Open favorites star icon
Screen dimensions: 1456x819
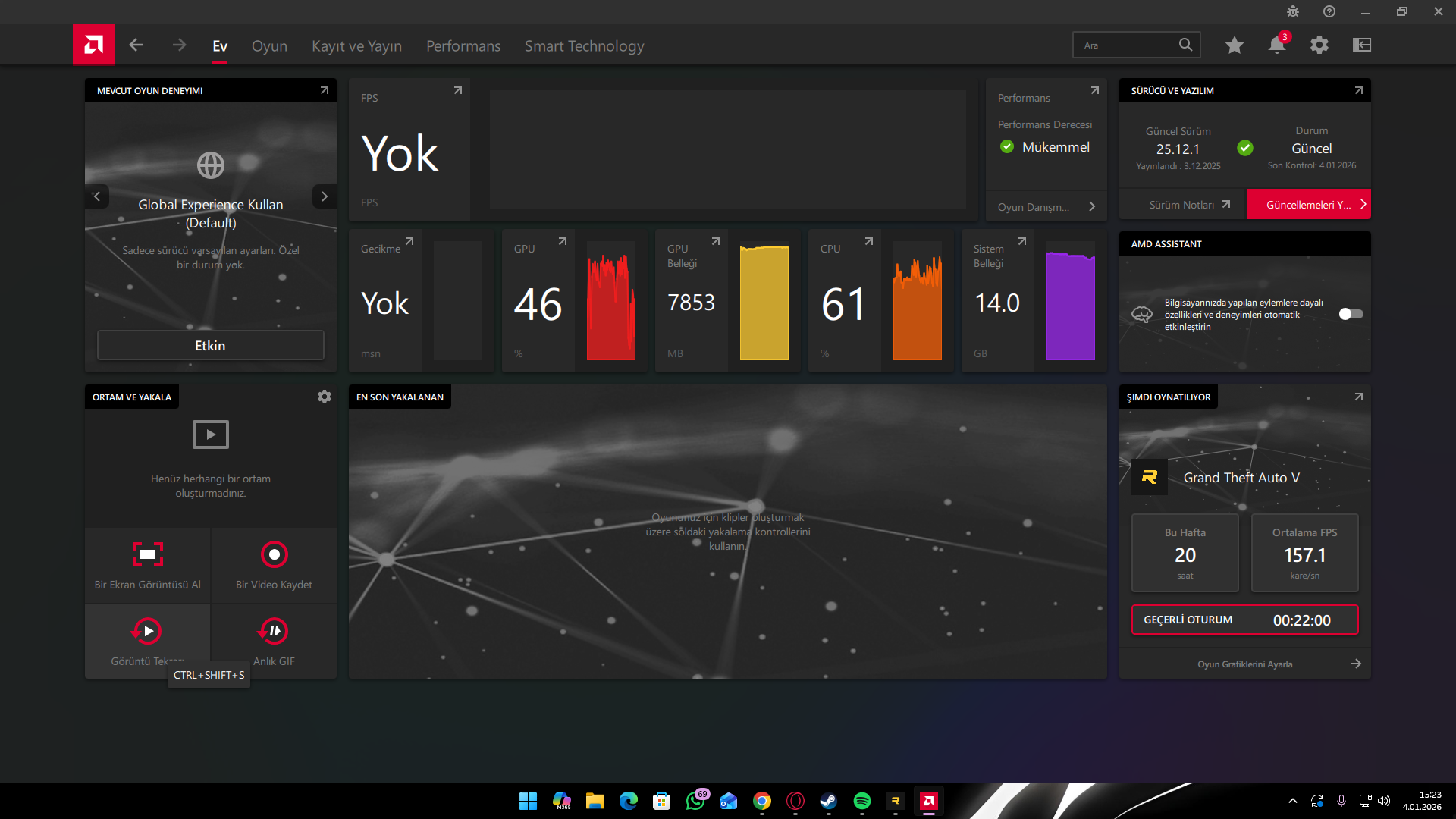[1235, 45]
